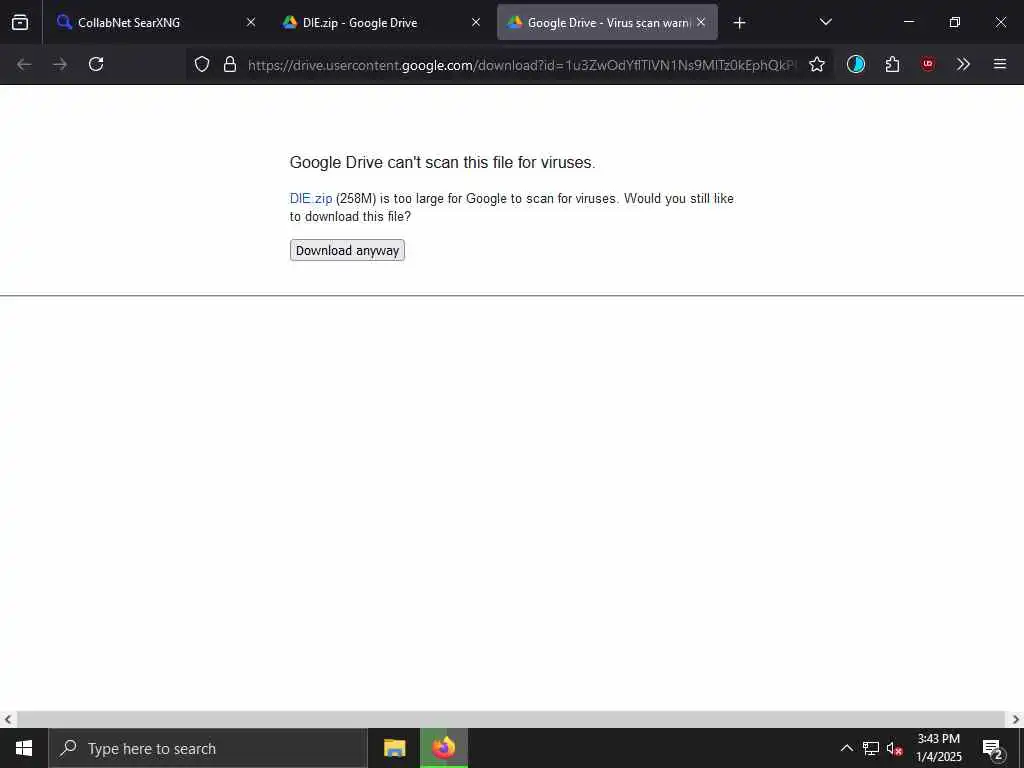Open the blue circular extension icon
This screenshot has width=1024, height=768.
[x=856, y=64]
